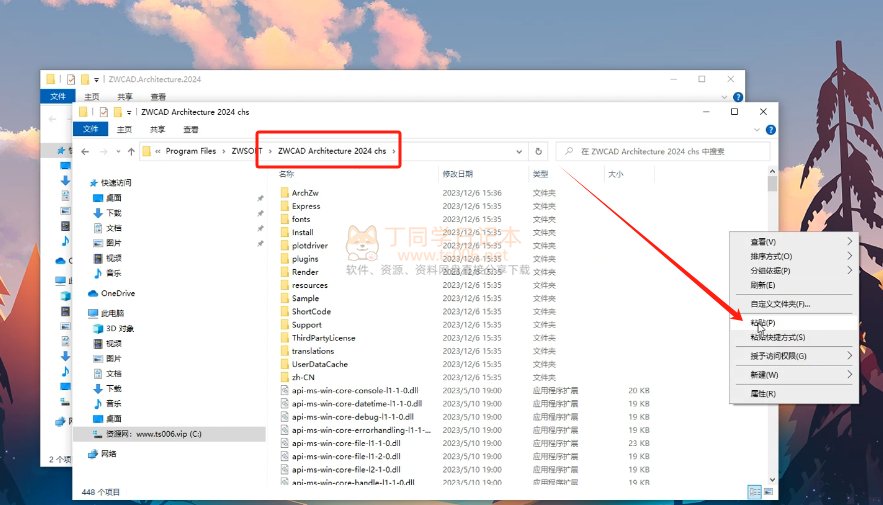Screen dimensions: 883x505
Task: Click the Up one level arrow
Action: coord(131,151)
